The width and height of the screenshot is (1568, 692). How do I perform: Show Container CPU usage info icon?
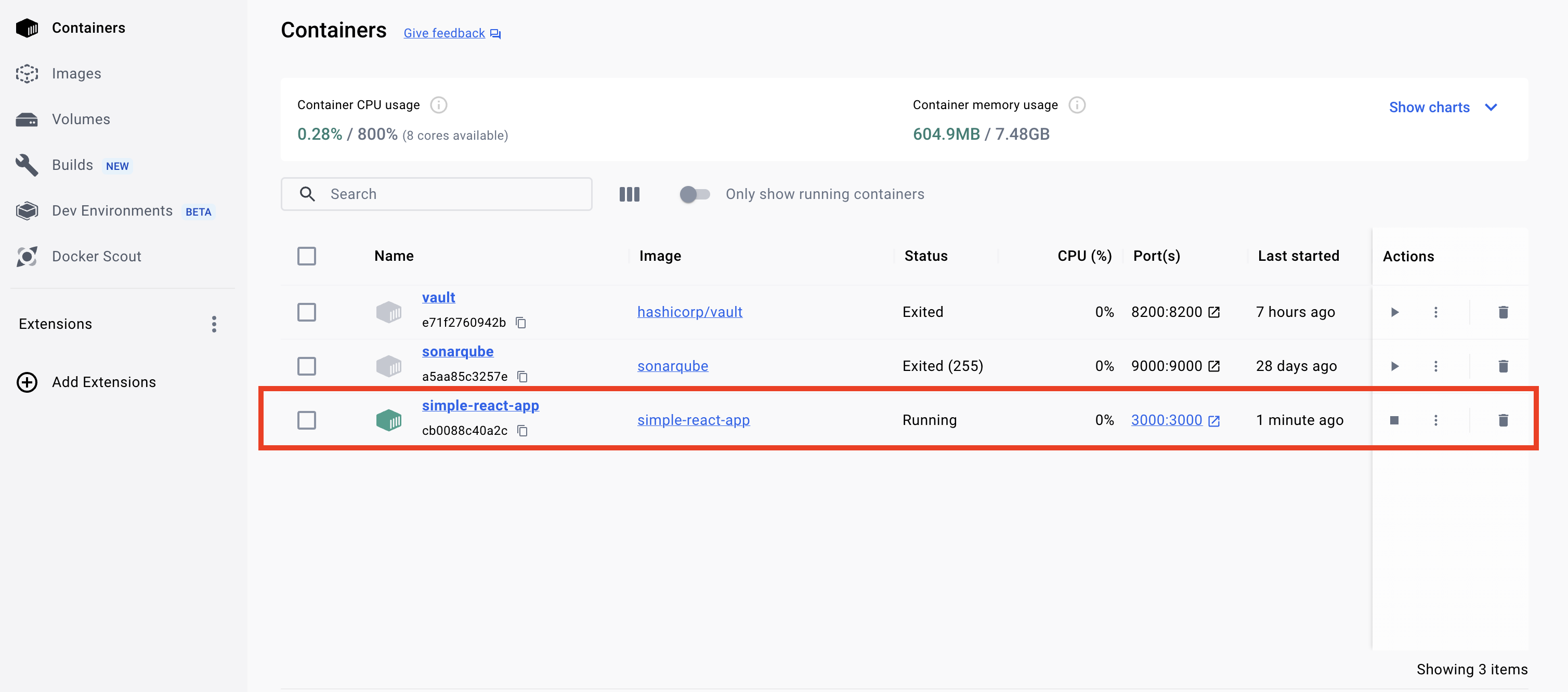[438, 105]
